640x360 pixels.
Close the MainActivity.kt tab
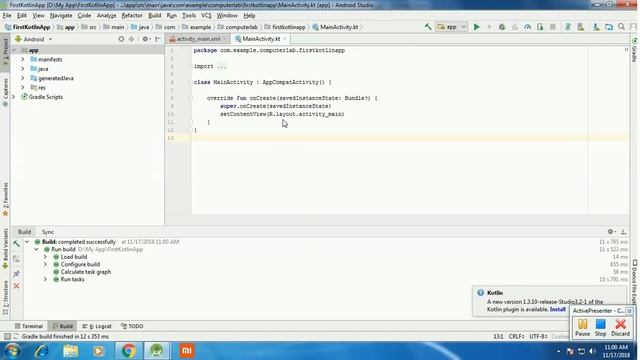[x=285, y=39]
